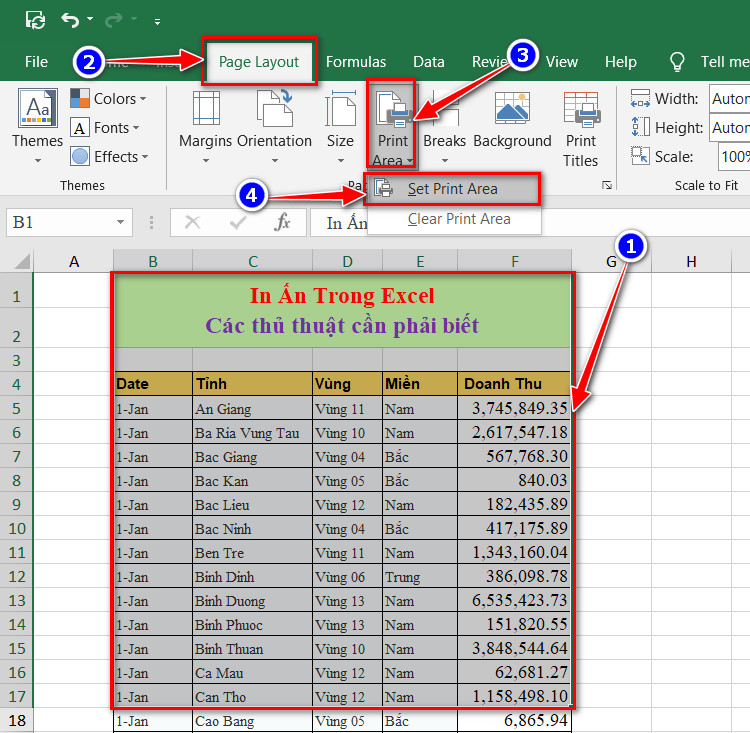Click the Insert Function fx button

pyautogui.click(x=282, y=222)
